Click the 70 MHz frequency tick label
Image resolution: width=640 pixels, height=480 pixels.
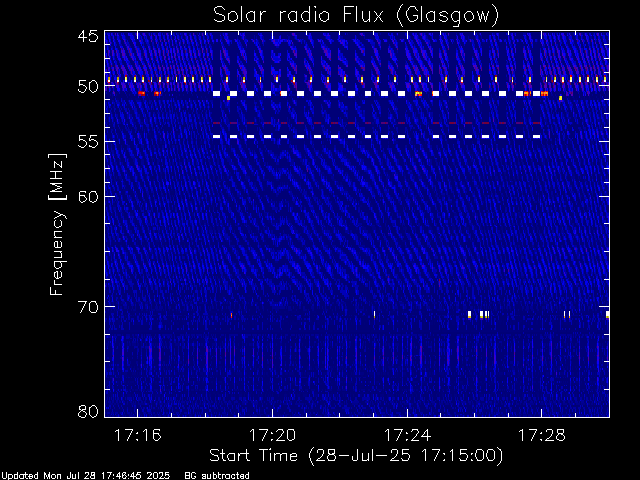click(x=88, y=307)
